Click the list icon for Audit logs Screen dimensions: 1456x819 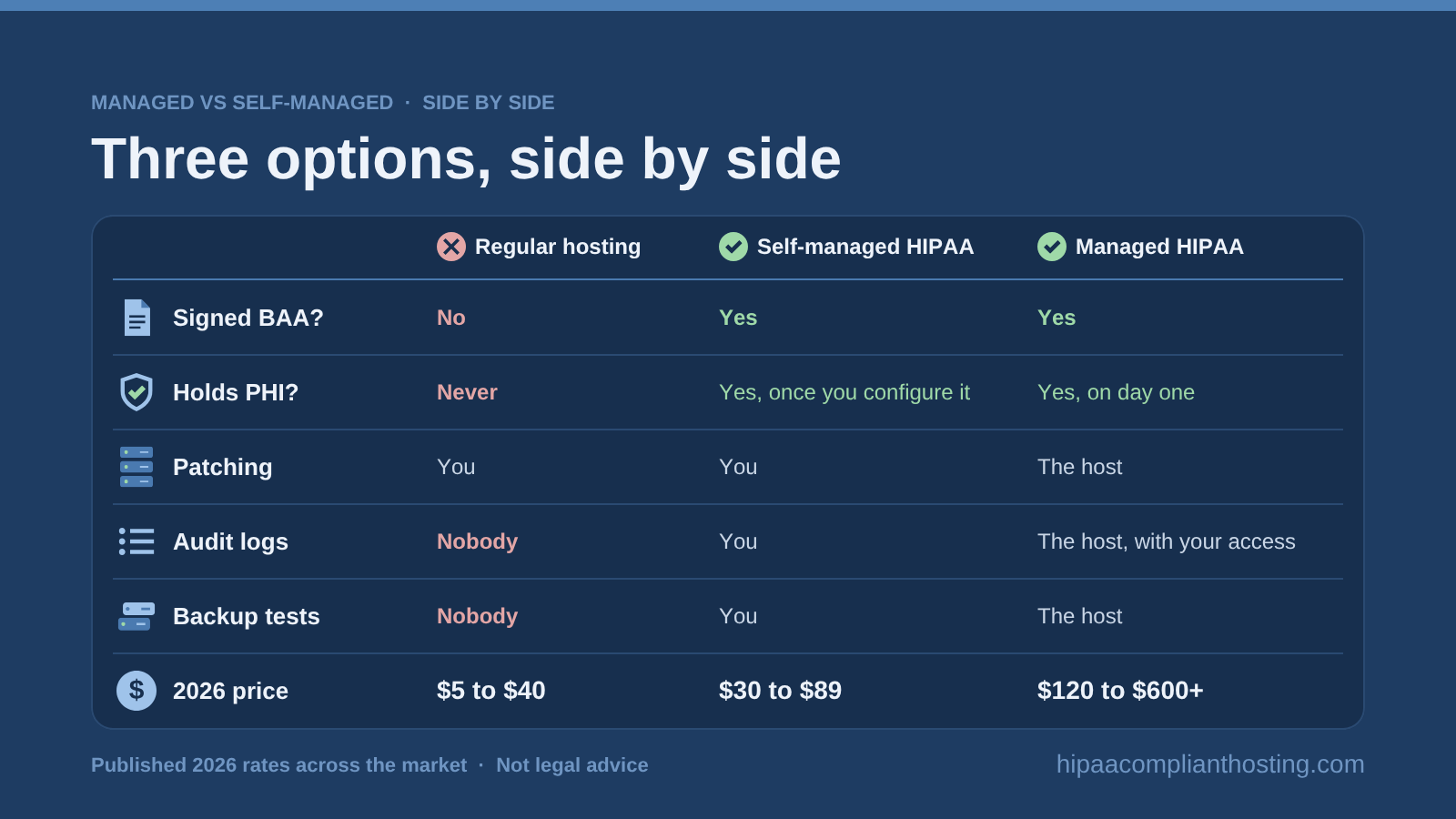click(x=136, y=541)
